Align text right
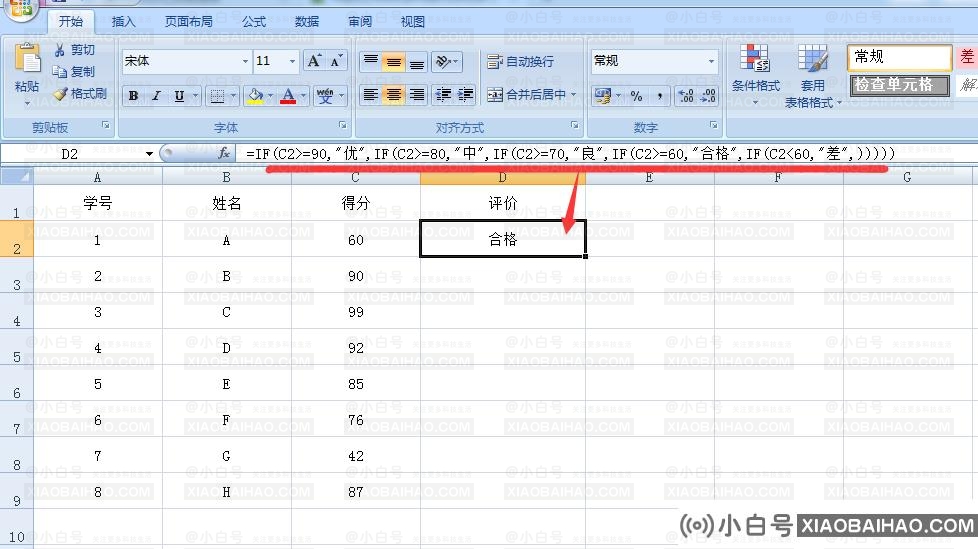 click(417, 95)
